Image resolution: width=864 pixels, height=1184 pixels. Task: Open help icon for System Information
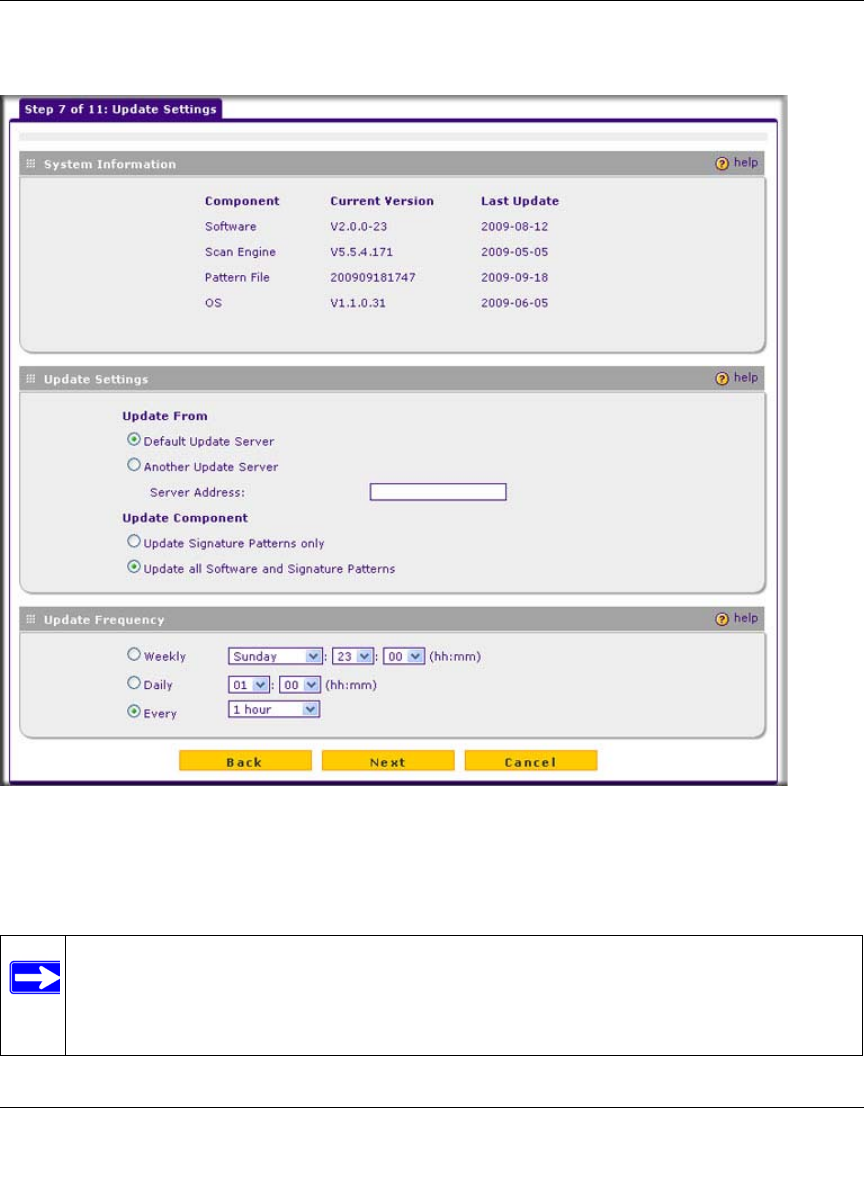[722, 163]
